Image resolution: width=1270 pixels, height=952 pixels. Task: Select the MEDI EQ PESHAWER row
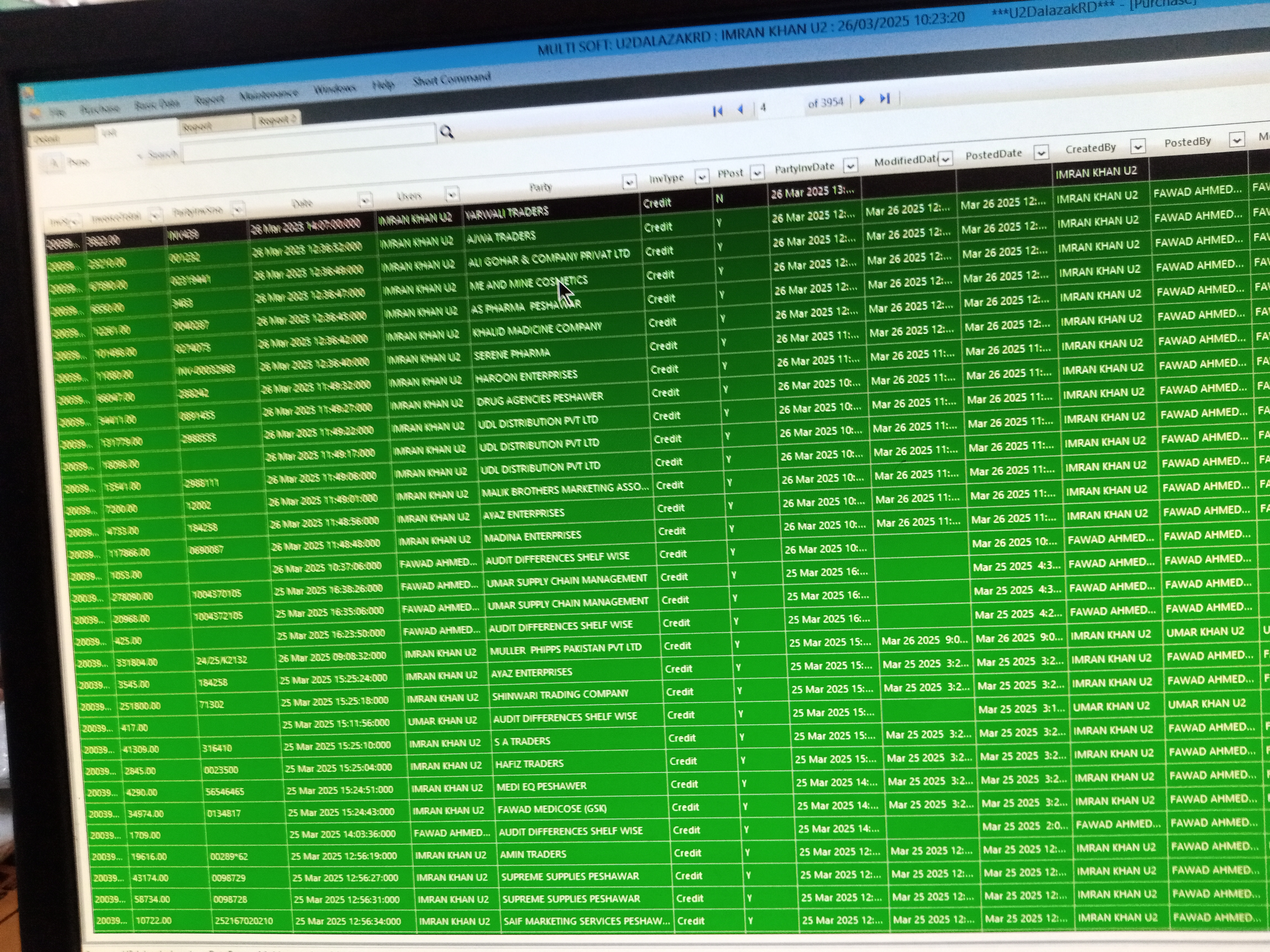coord(541,786)
